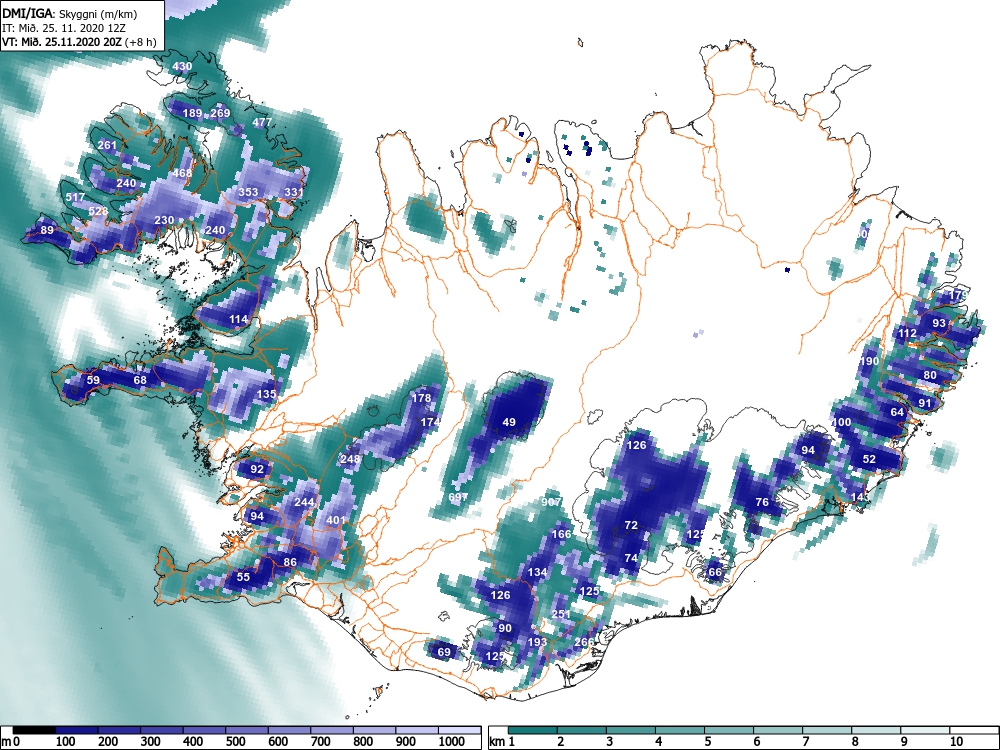This screenshot has height=750, width=1000.
Task: Click the visibility value 517
Action: (75, 197)
